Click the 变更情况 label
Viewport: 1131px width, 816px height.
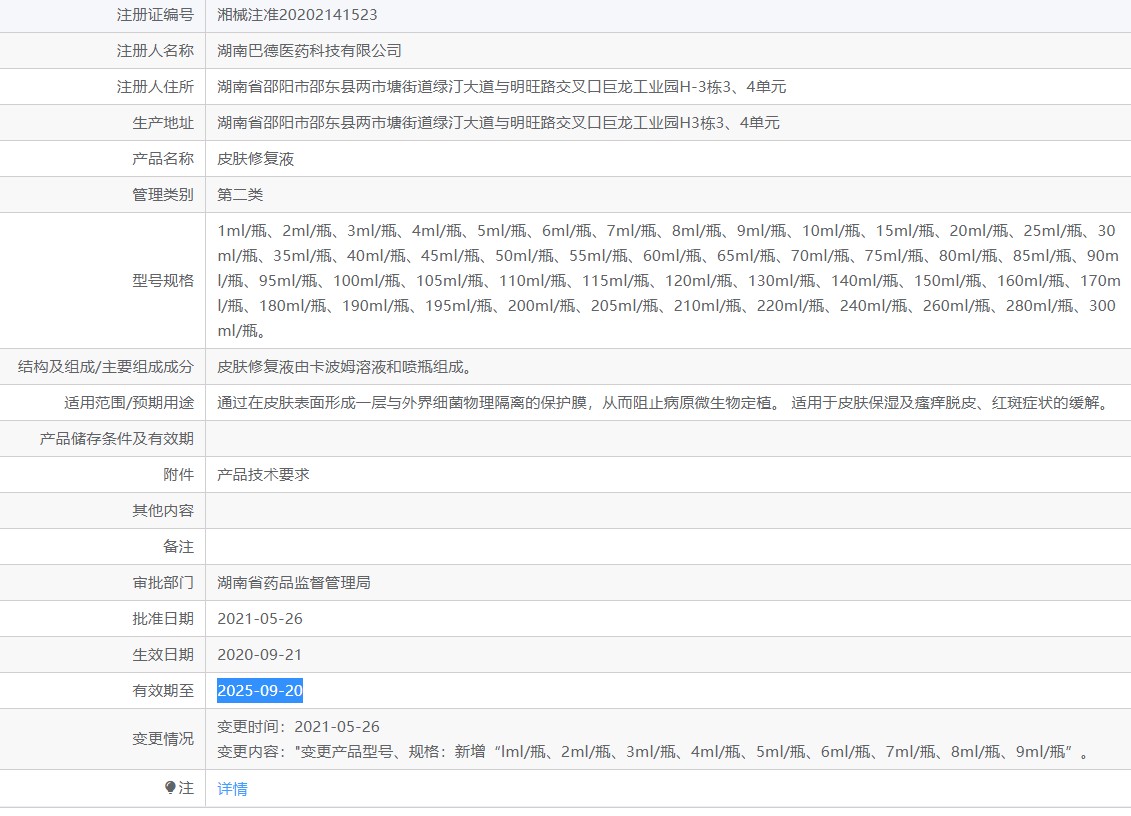[x=163, y=739]
